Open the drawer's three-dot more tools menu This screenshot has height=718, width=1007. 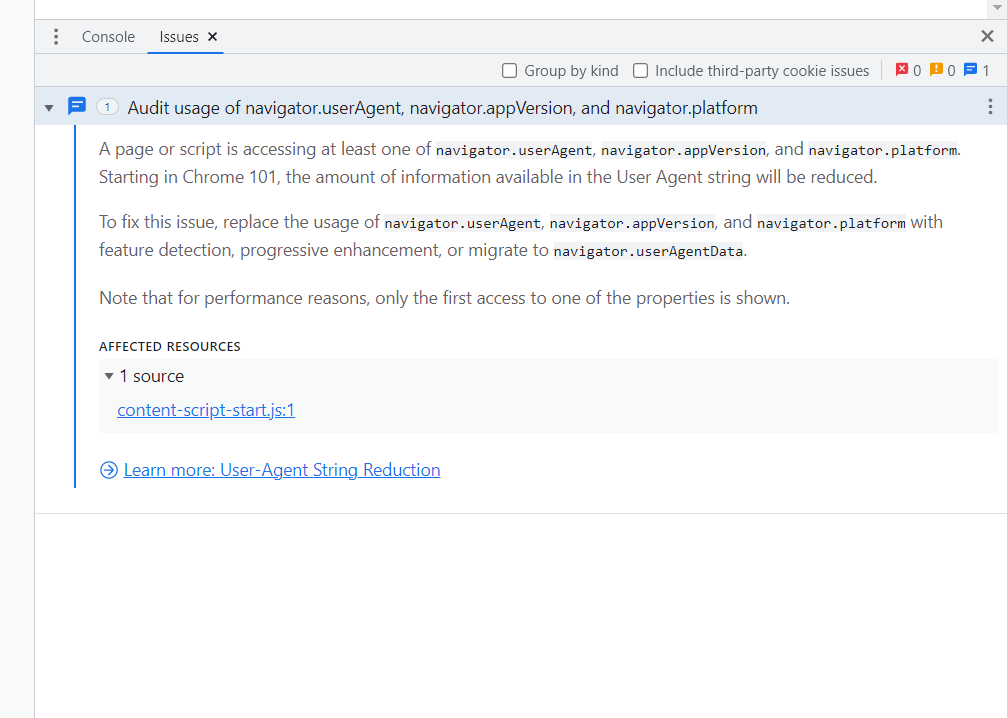click(x=56, y=37)
